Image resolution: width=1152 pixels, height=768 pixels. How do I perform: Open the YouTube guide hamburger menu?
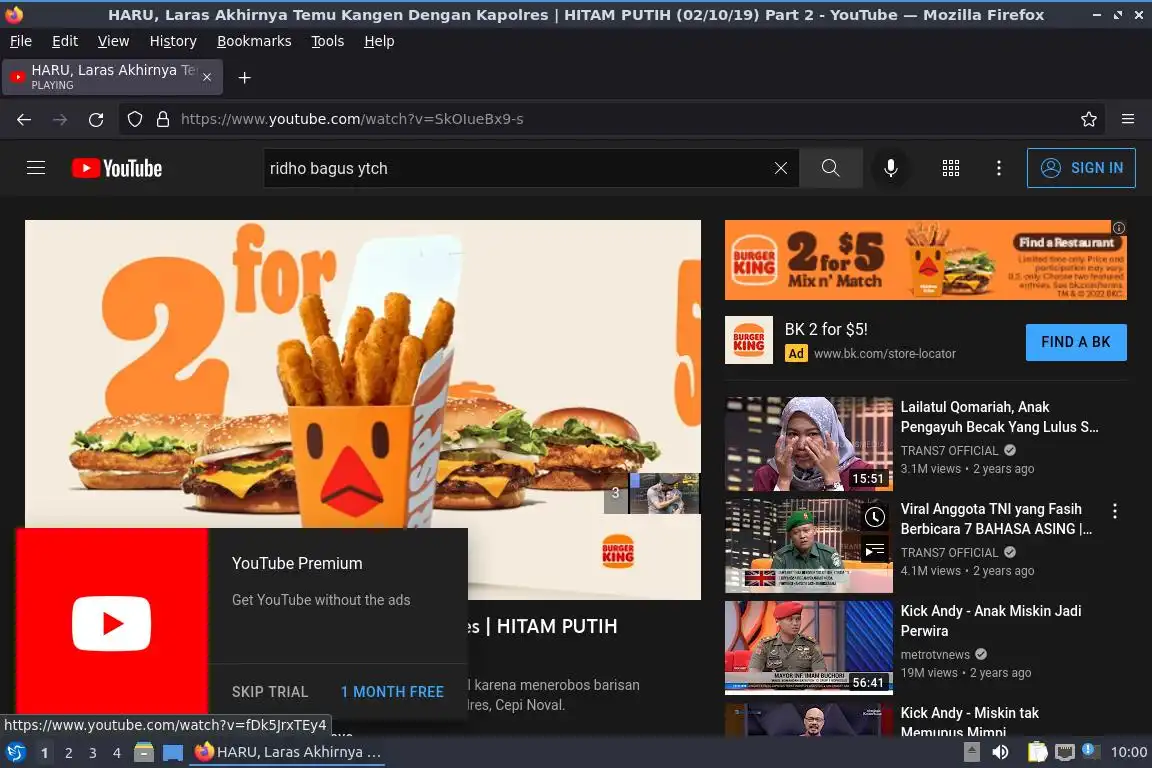pos(36,168)
